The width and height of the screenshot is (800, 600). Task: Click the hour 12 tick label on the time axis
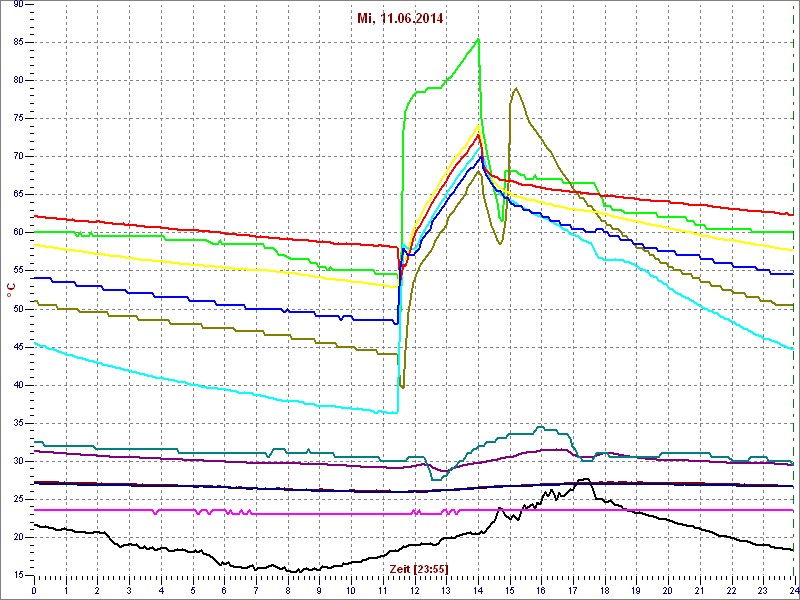pyautogui.click(x=415, y=591)
